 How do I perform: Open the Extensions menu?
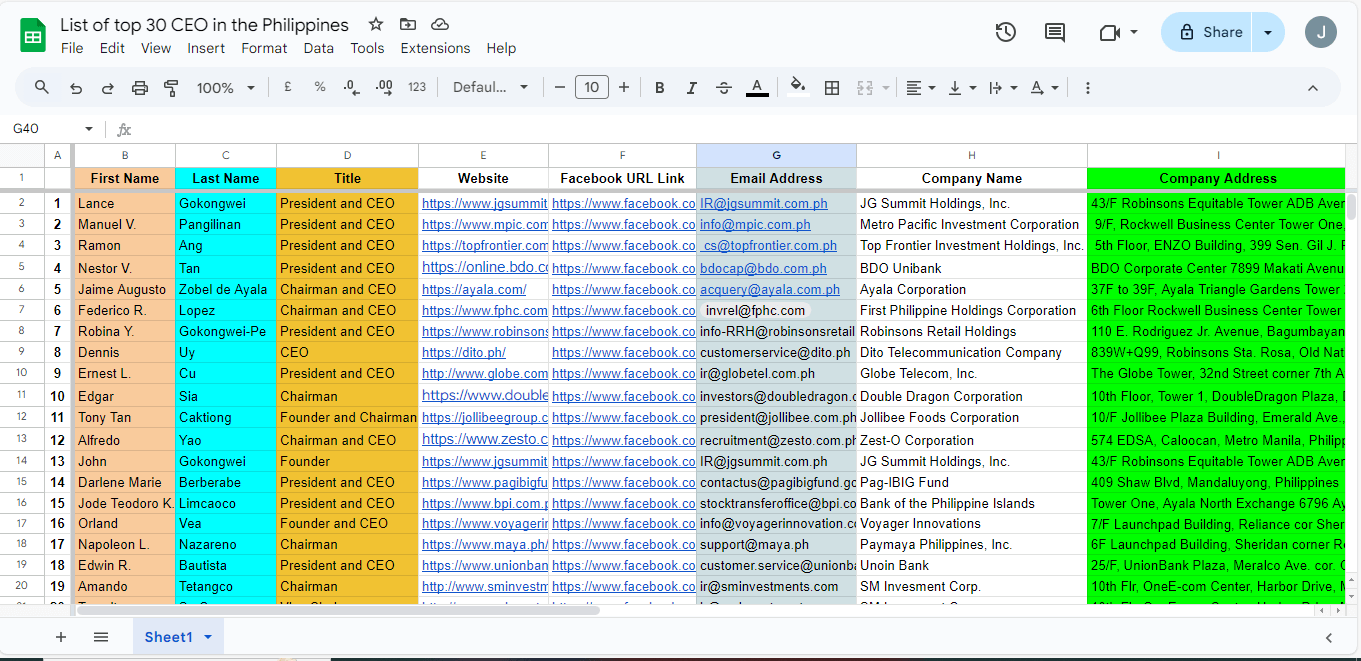pyautogui.click(x=435, y=48)
